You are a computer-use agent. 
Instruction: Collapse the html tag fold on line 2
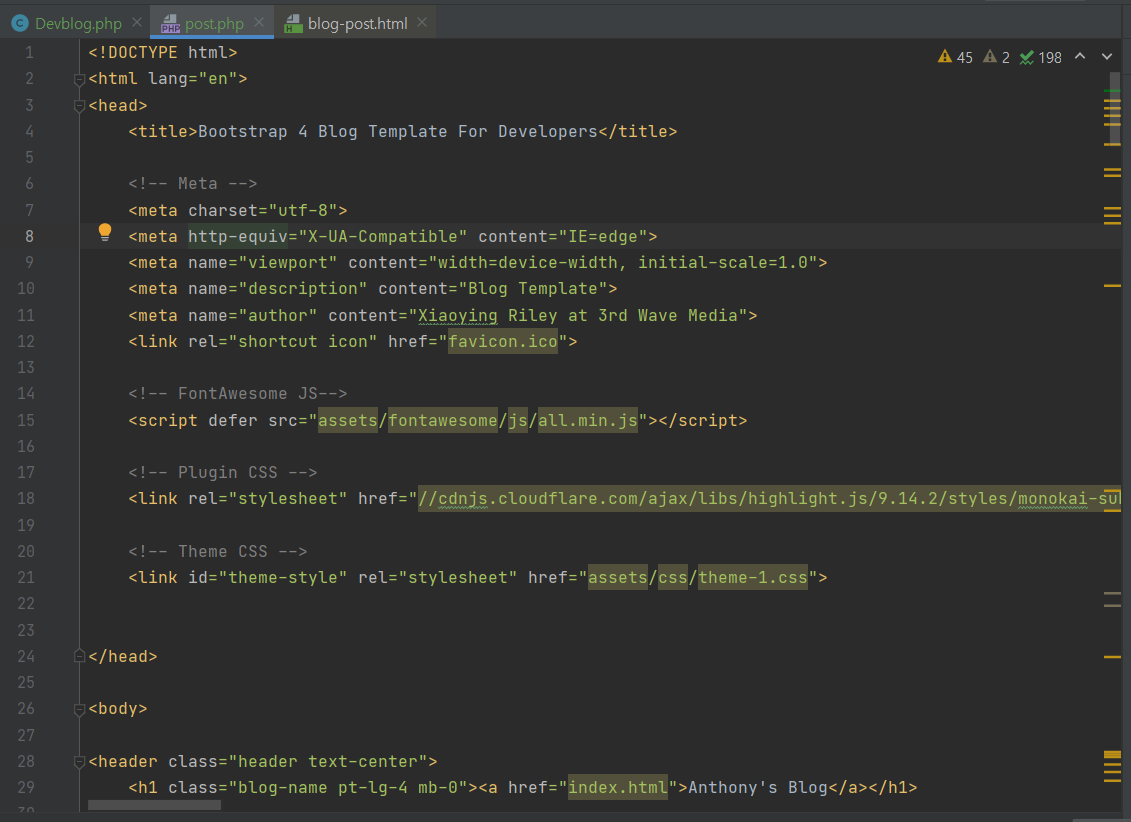click(x=79, y=79)
